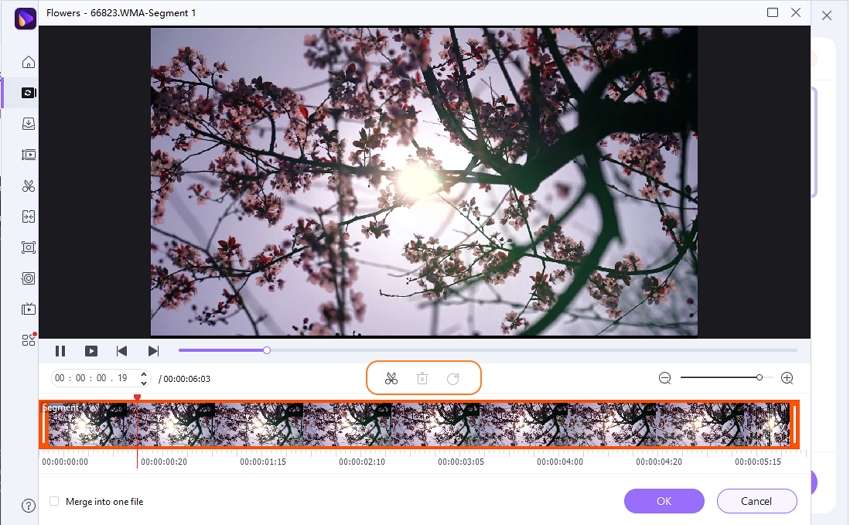Image resolution: width=850 pixels, height=525 pixels.
Task: Enable Merge into one file checkbox
Action: (54, 501)
